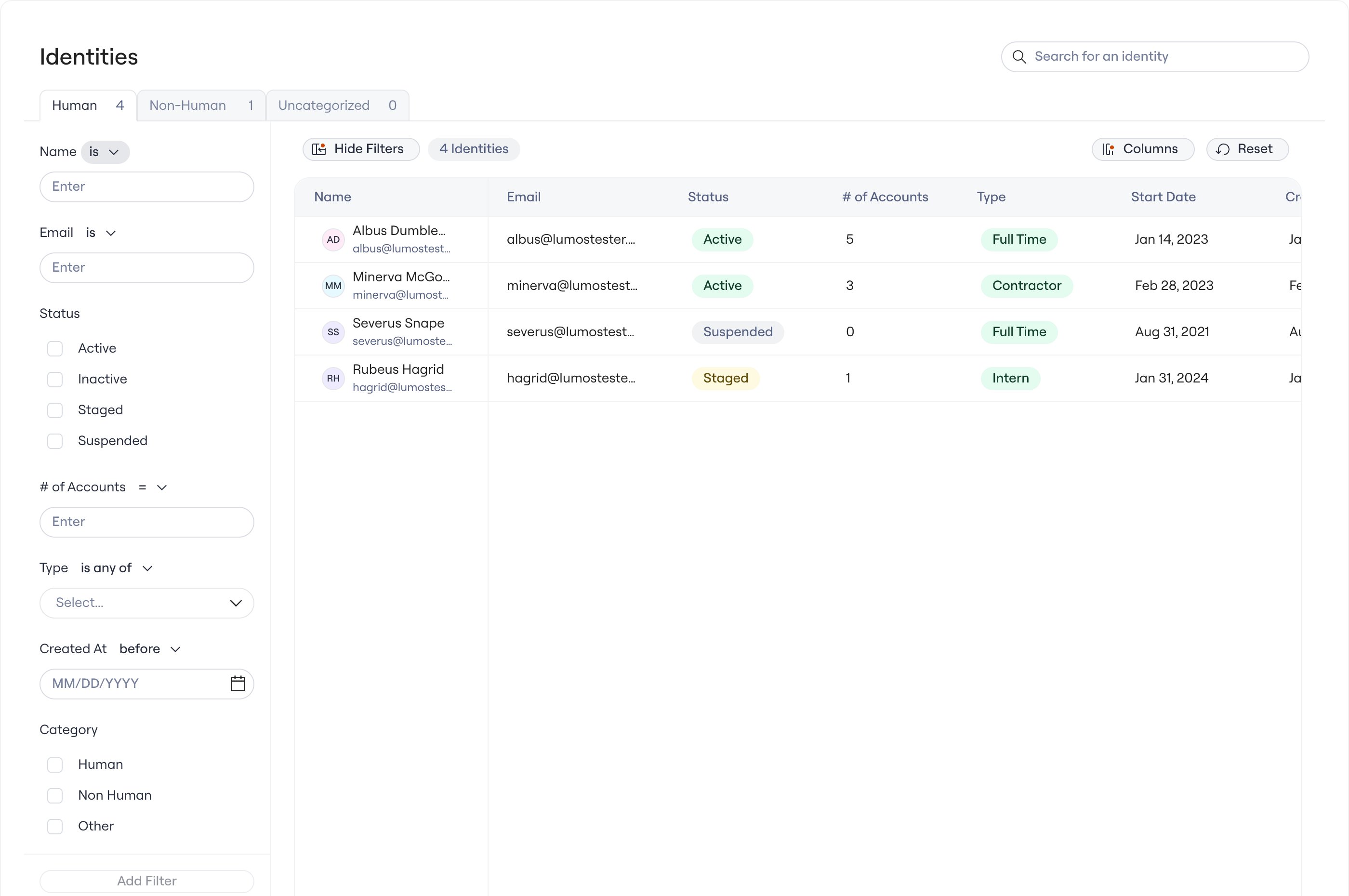Click the albus@lumostester... email cell
Screen dimensions: 1349x896
pyautogui.click(x=571, y=239)
